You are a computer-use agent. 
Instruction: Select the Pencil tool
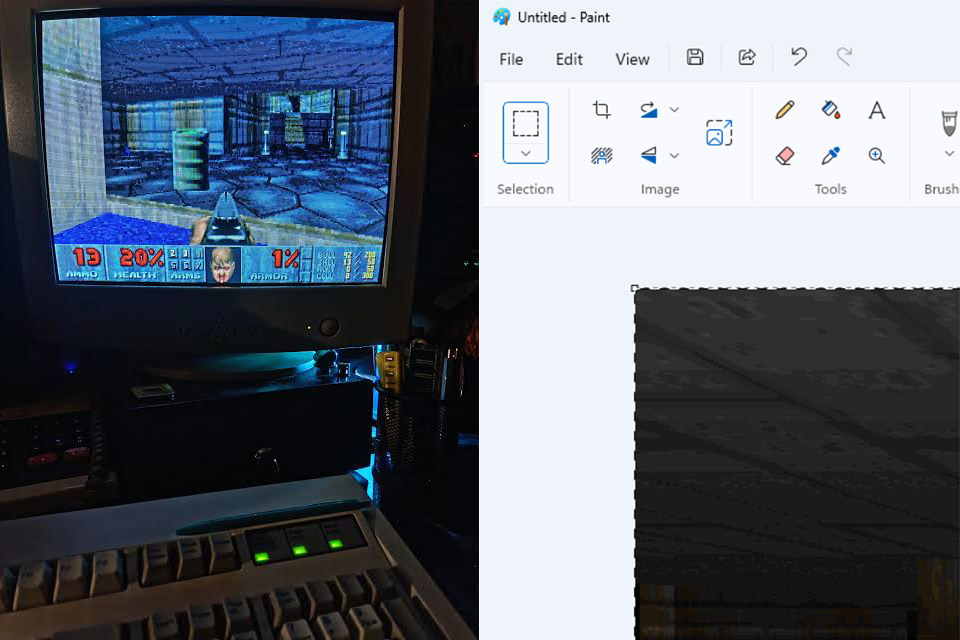pyautogui.click(x=784, y=110)
